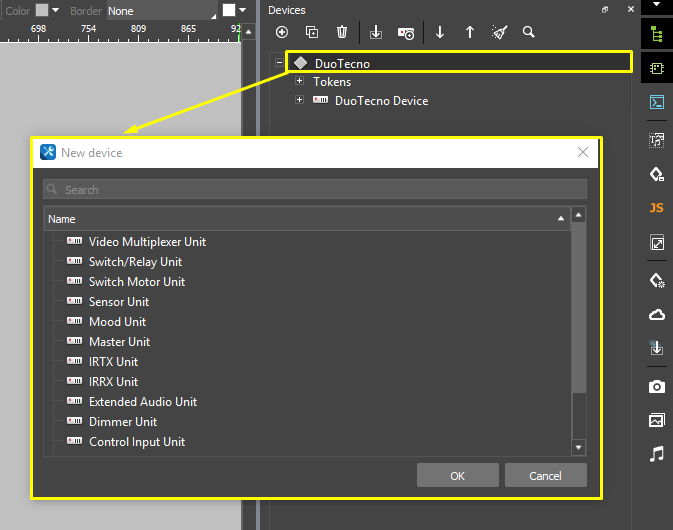The height and width of the screenshot is (530, 673).
Task: Click the add new device plus icon
Action: 282,32
